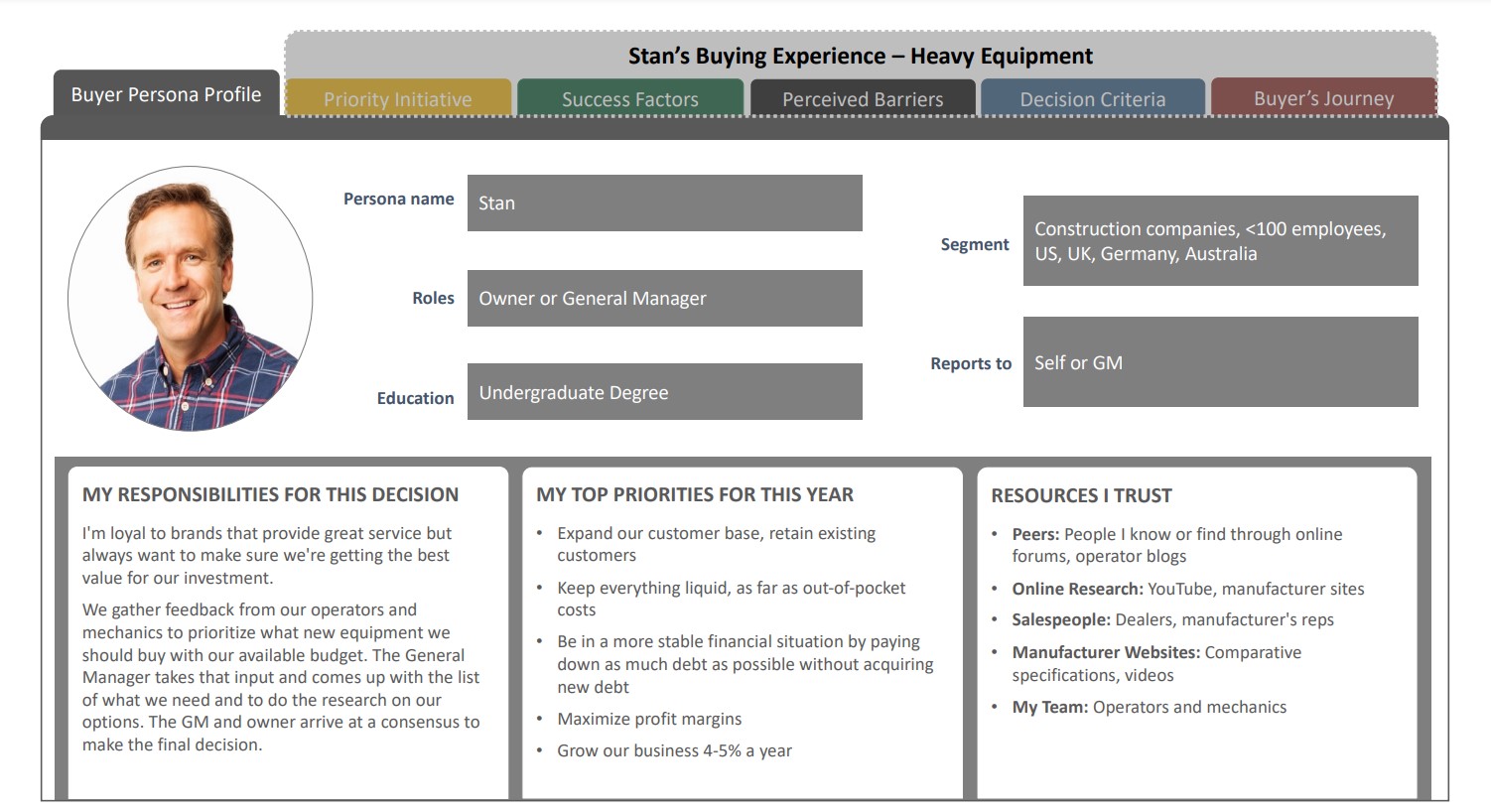Click the Education field Undergraduate Degree
The width and height of the screenshot is (1491, 812).
pyautogui.click(x=665, y=392)
